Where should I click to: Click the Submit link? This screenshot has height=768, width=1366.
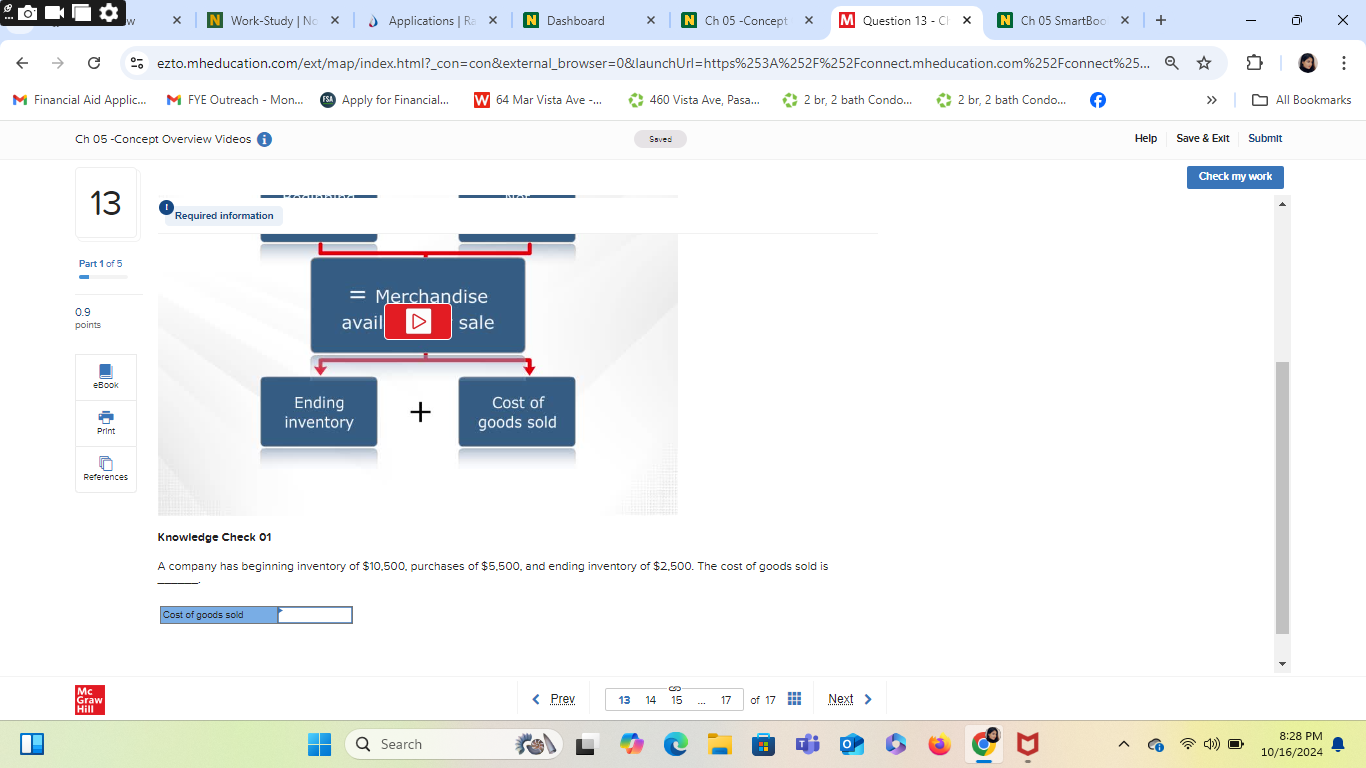[x=1265, y=139]
